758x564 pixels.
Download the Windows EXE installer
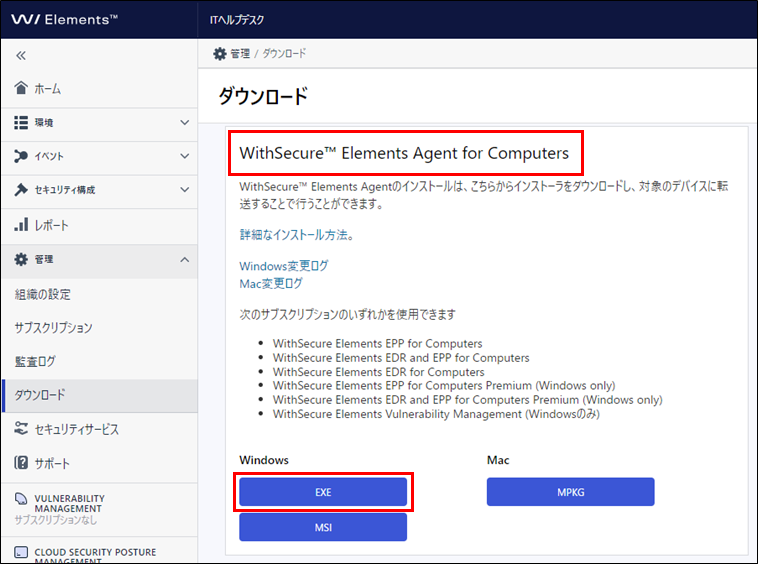323,492
